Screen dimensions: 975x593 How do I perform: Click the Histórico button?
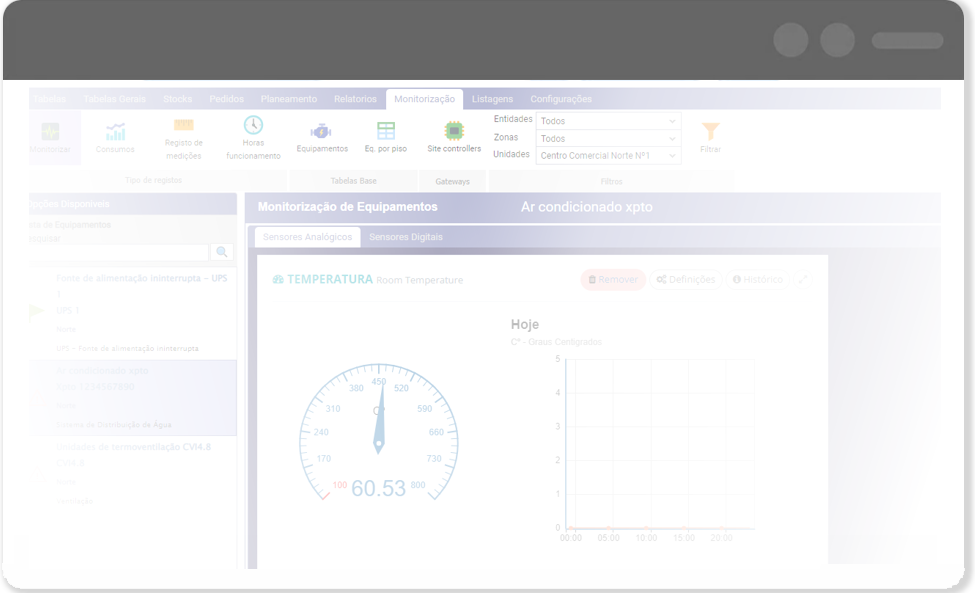(x=757, y=280)
